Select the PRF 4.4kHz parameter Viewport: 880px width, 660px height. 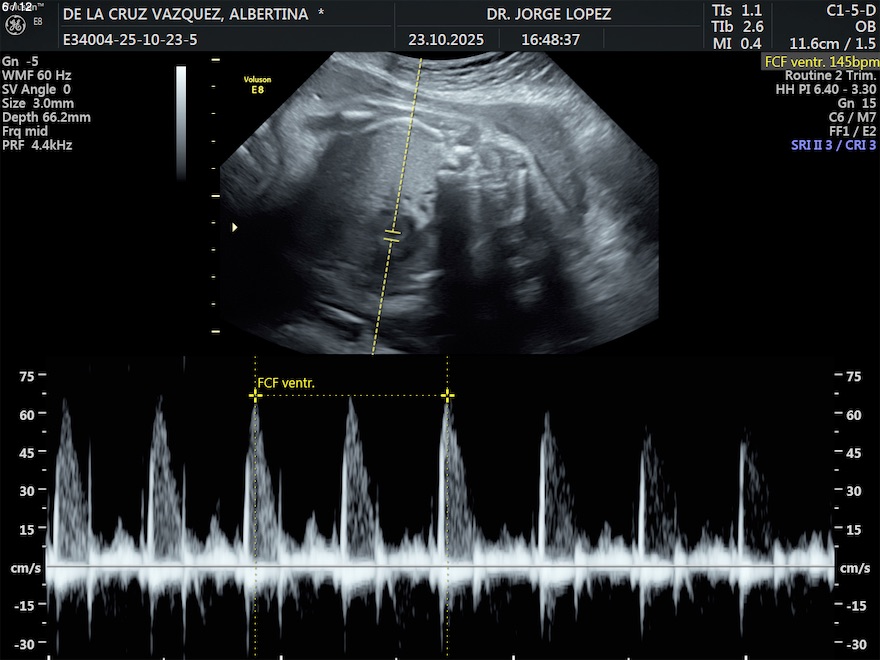pyautogui.click(x=37, y=145)
